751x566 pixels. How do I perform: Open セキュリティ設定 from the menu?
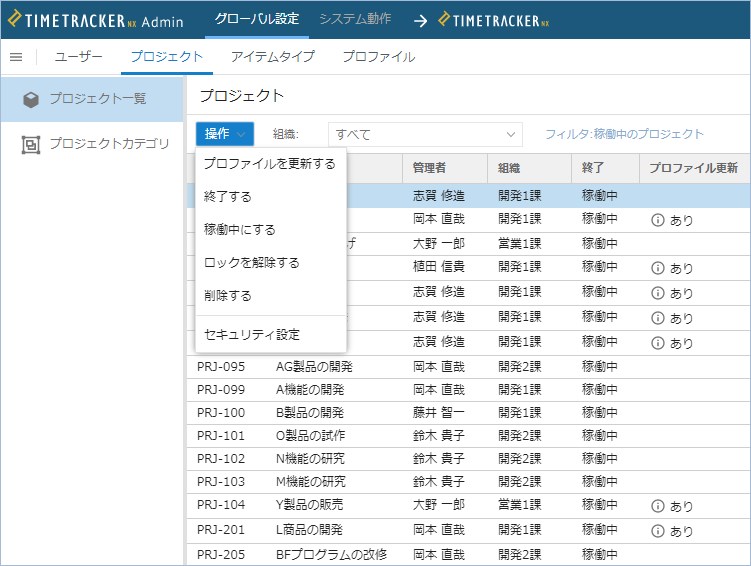coord(251,335)
